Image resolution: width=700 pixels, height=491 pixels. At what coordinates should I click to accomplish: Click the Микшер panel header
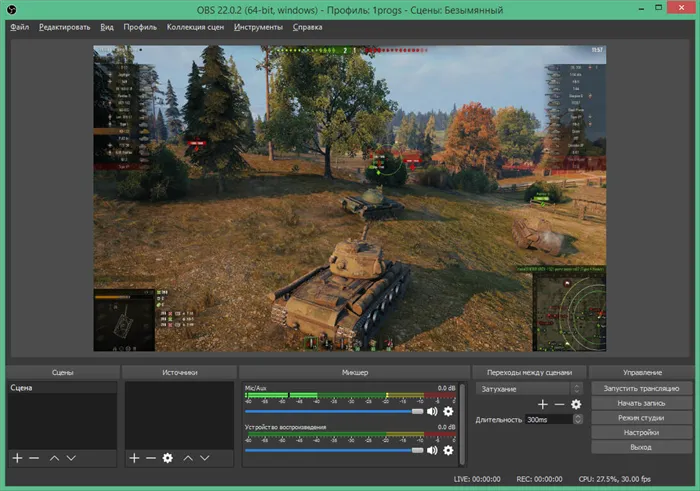tap(355, 372)
